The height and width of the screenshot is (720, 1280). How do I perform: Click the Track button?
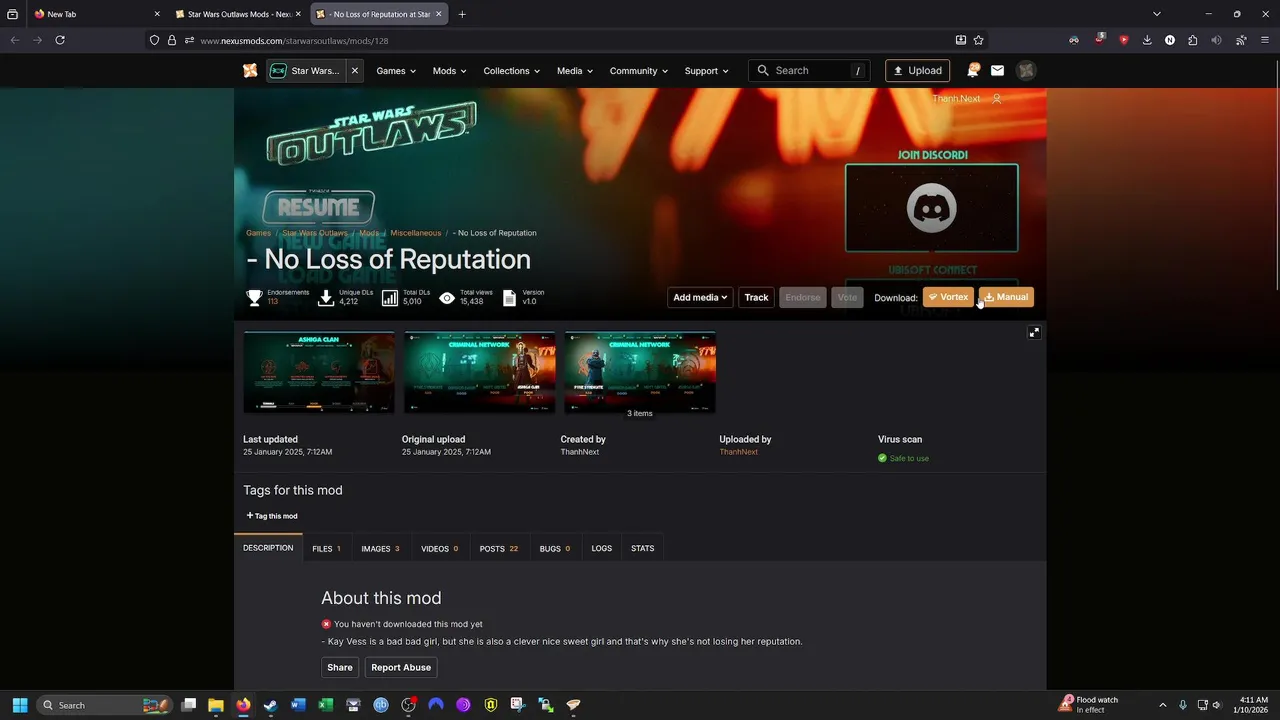tap(756, 297)
